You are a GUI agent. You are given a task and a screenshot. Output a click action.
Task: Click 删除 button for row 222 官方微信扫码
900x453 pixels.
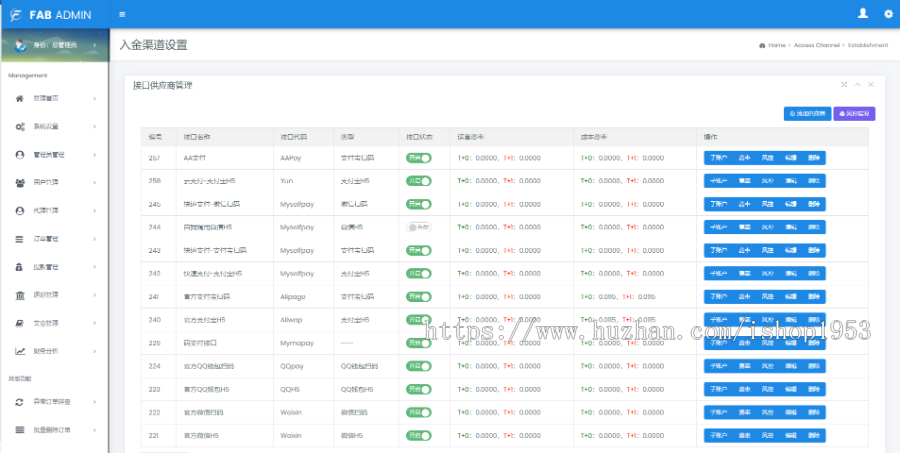(814, 412)
